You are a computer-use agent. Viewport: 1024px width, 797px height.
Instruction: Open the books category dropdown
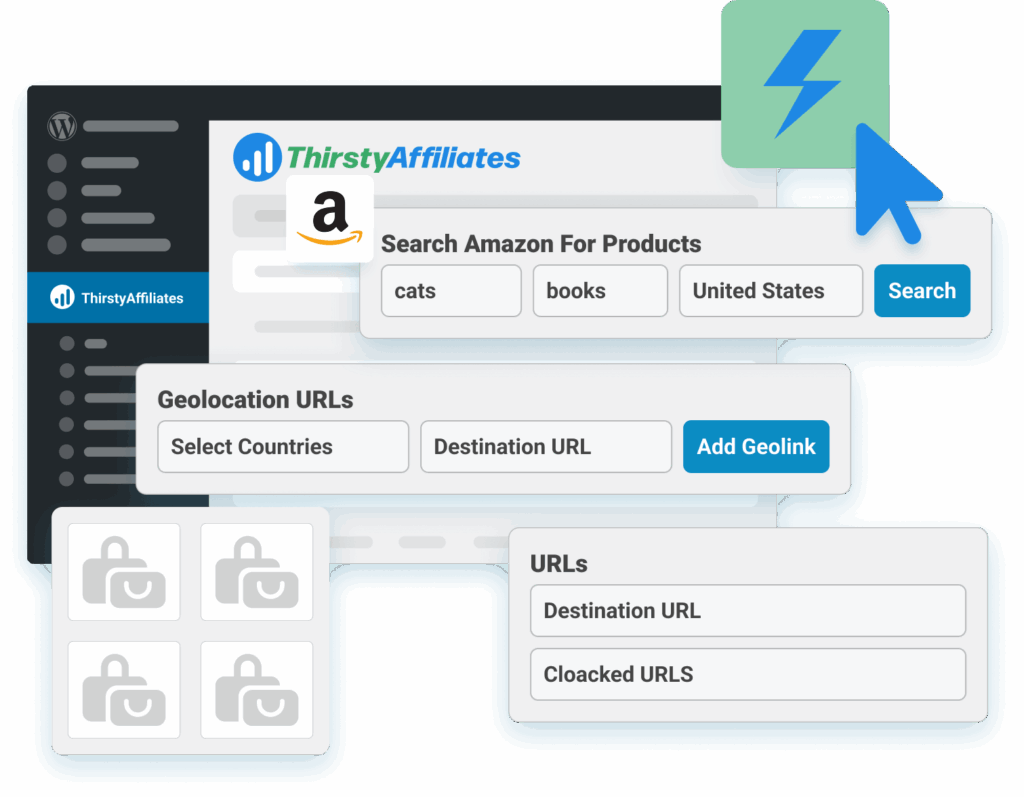pos(600,291)
